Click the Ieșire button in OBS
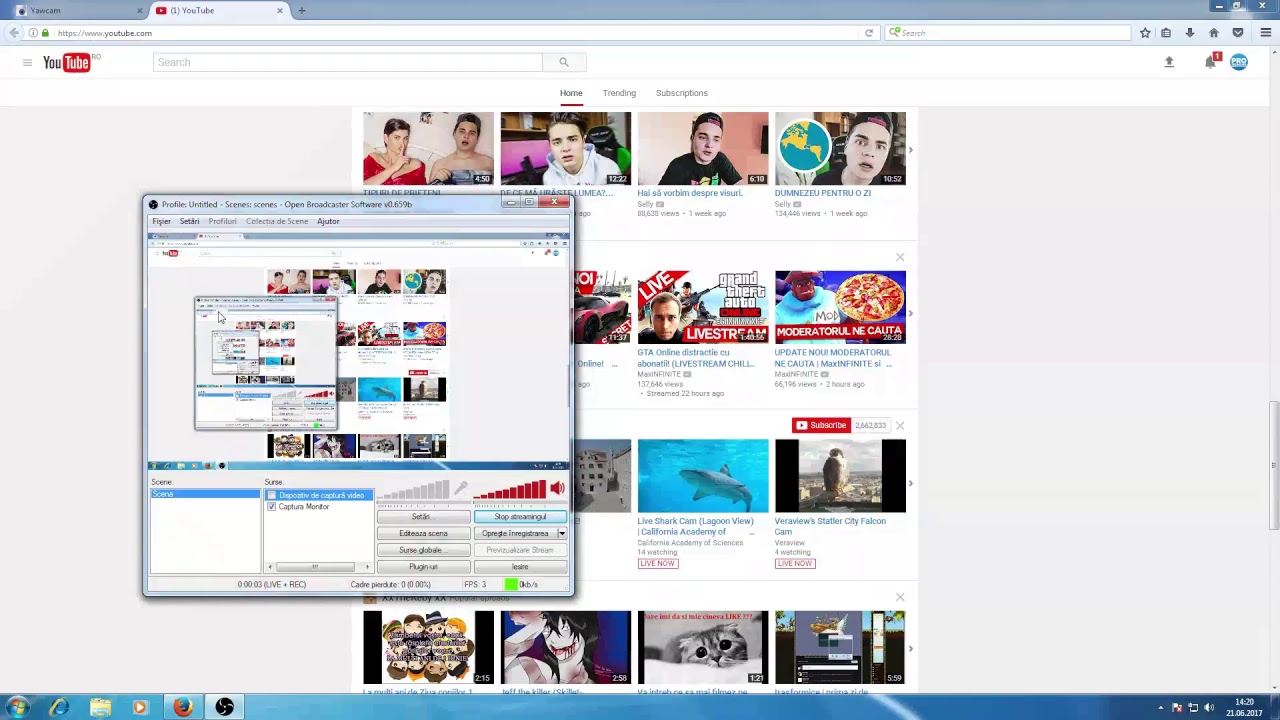This screenshot has height=720, width=1280. [x=520, y=567]
